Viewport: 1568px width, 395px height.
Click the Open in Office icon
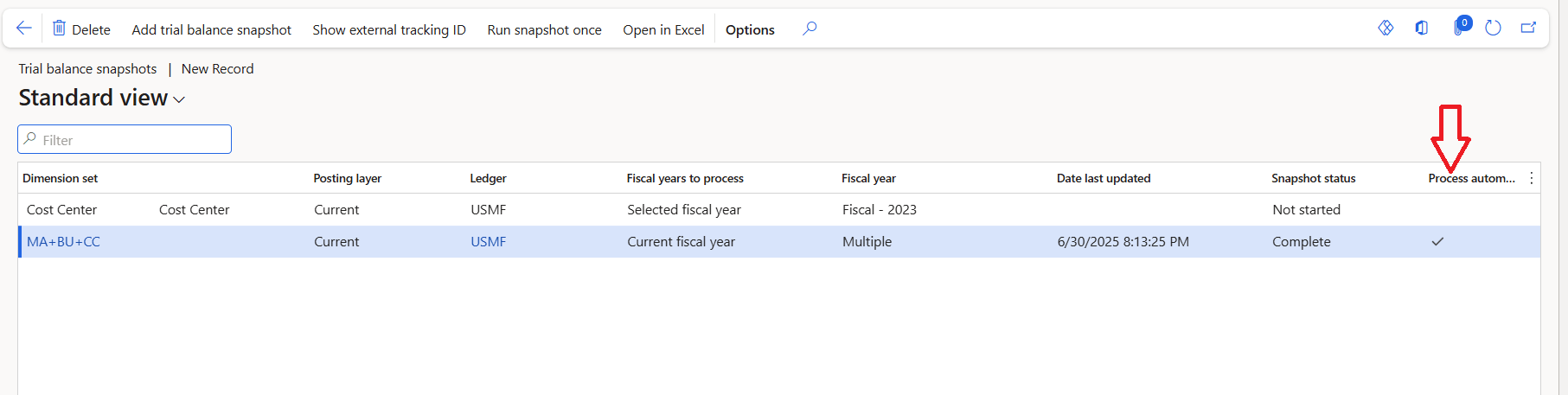(x=1422, y=29)
